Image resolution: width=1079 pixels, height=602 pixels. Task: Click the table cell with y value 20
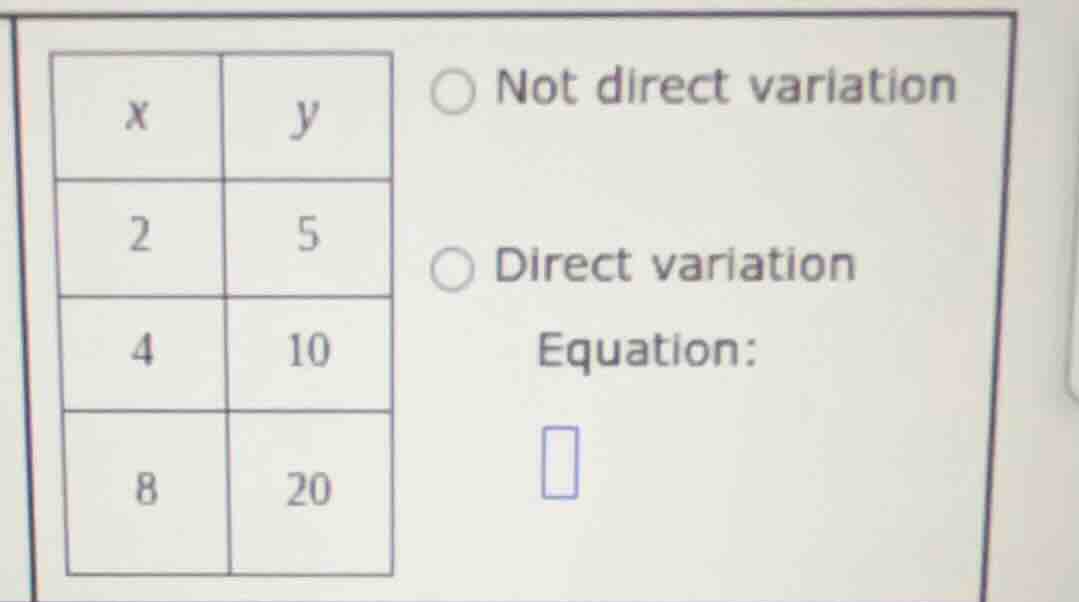pyautogui.click(x=309, y=491)
